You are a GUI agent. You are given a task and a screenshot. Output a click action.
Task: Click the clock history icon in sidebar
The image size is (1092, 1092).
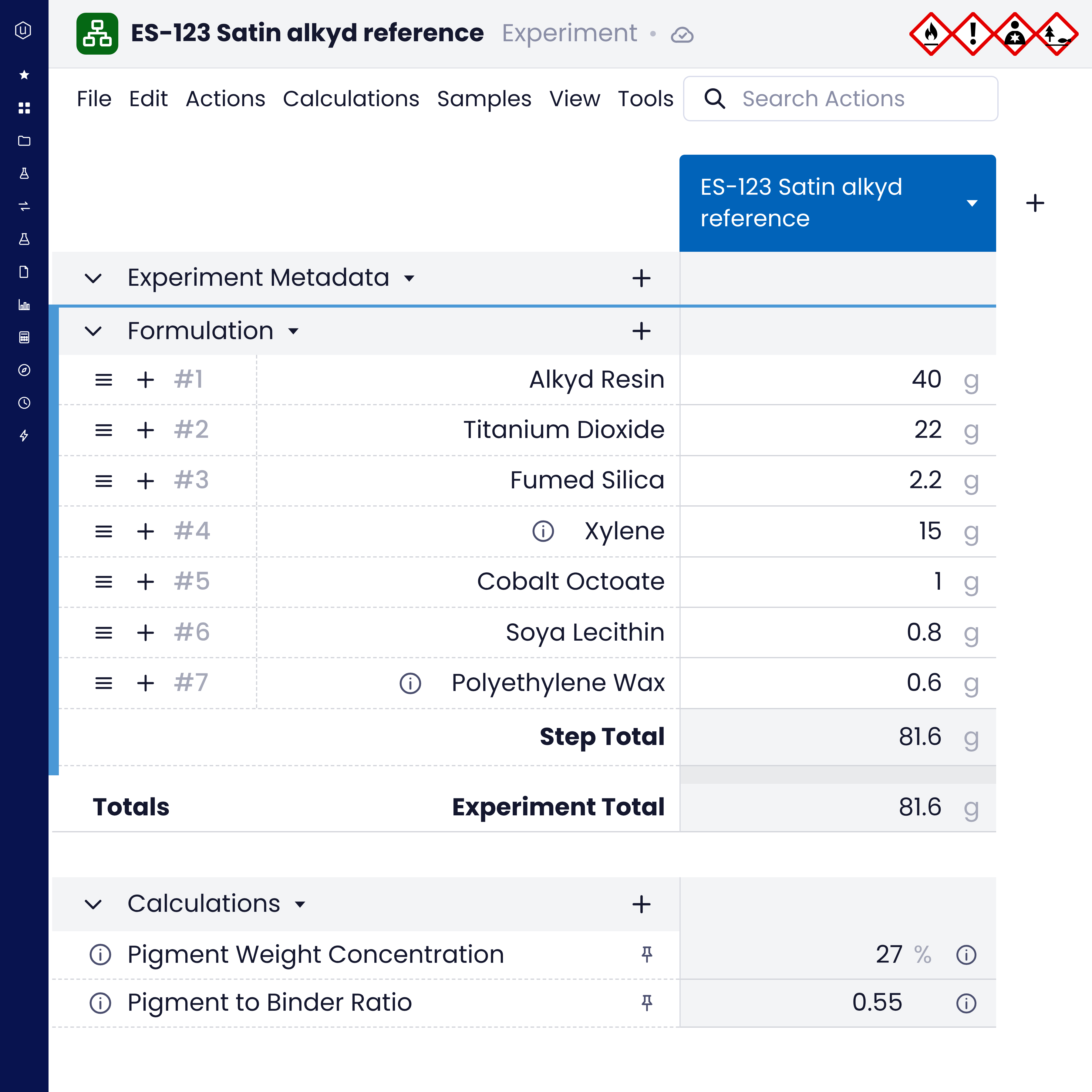click(x=24, y=403)
